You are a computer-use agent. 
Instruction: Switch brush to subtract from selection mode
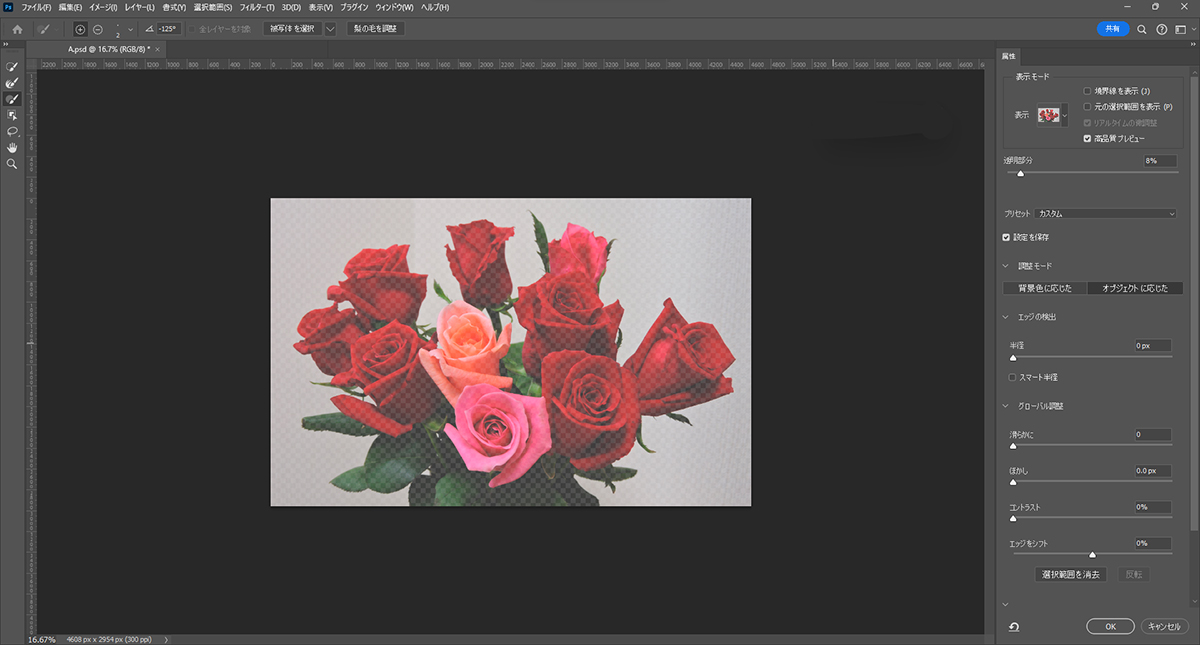pyautogui.click(x=97, y=29)
